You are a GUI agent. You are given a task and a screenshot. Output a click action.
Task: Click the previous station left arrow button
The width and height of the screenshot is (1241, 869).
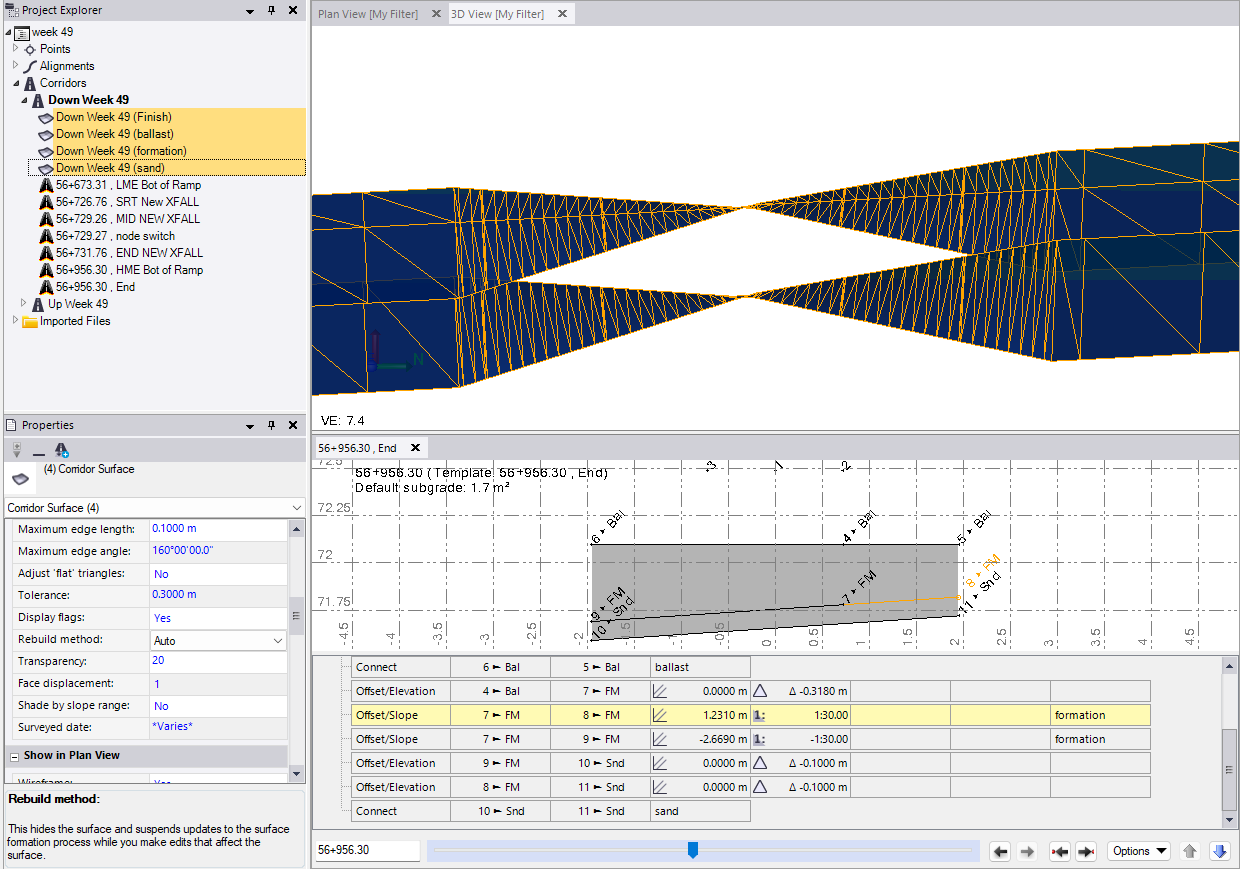tap(1000, 851)
